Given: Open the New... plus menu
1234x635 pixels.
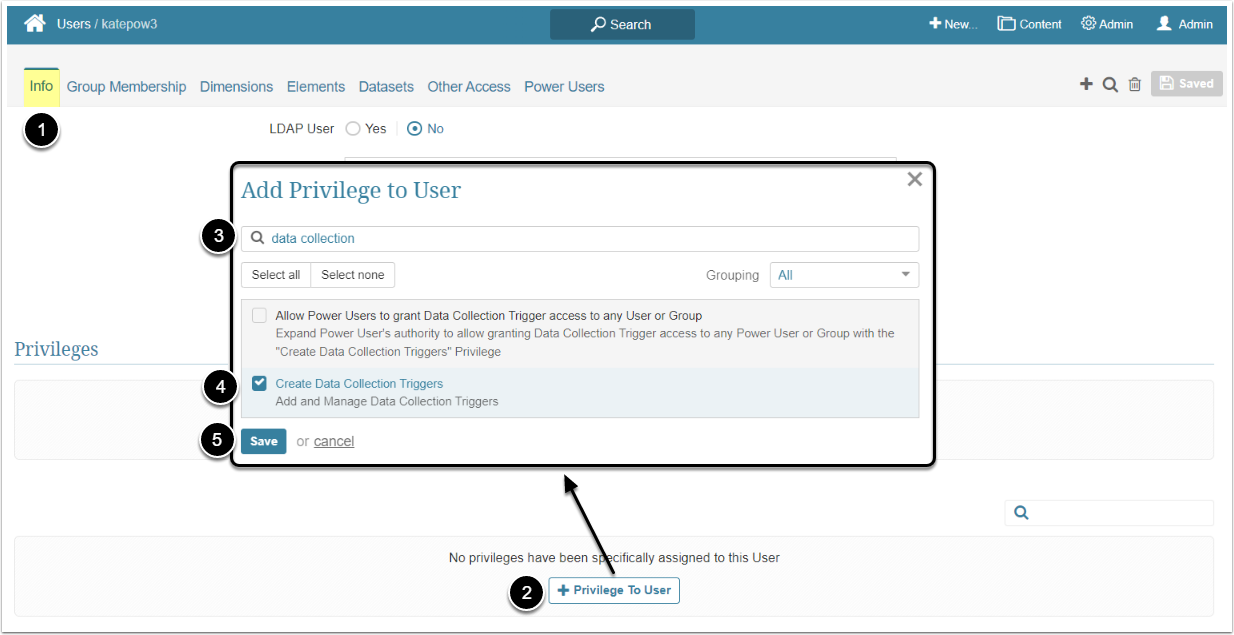Looking at the screenshot, I should tap(953, 24).
